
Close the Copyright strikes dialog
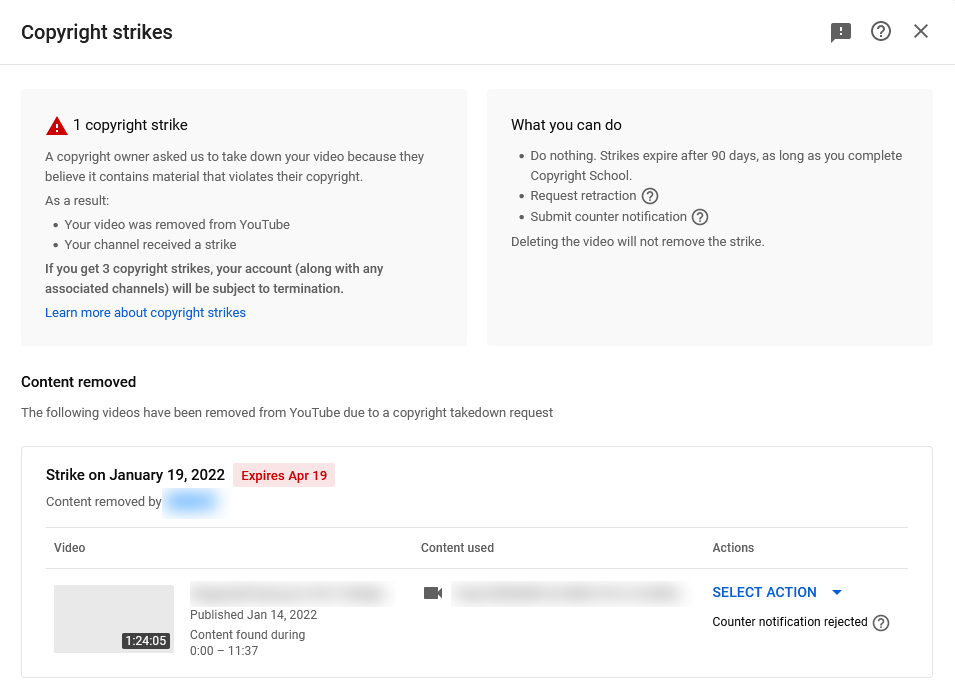(x=921, y=32)
